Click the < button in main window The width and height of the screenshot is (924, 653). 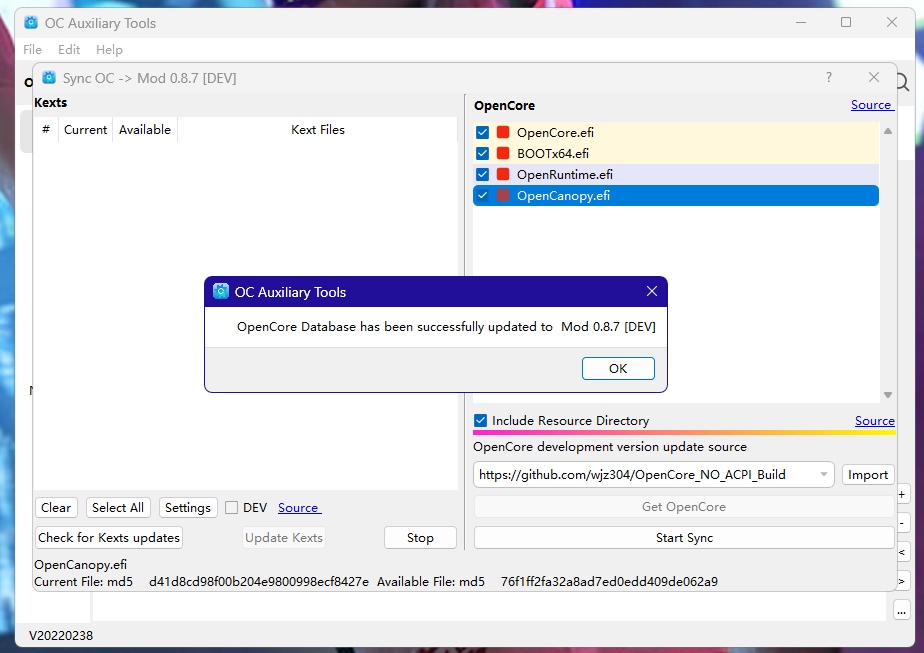coord(902,552)
